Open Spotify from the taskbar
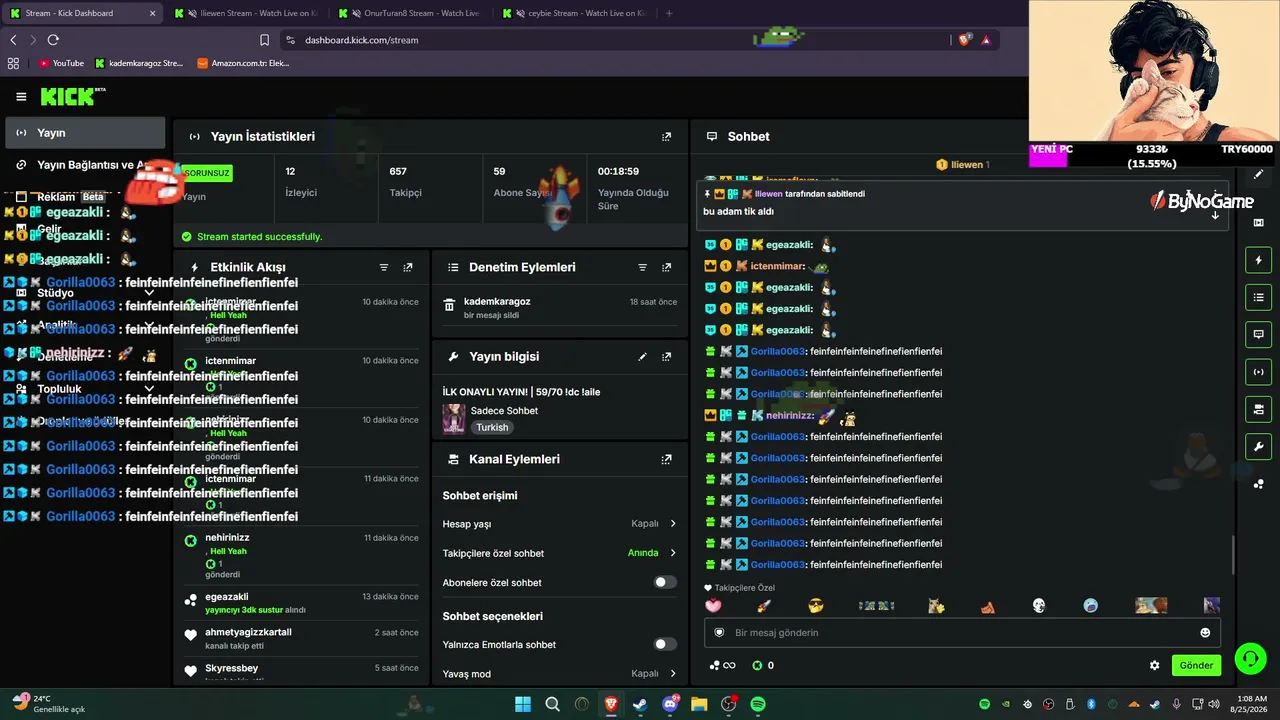 coord(758,704)
